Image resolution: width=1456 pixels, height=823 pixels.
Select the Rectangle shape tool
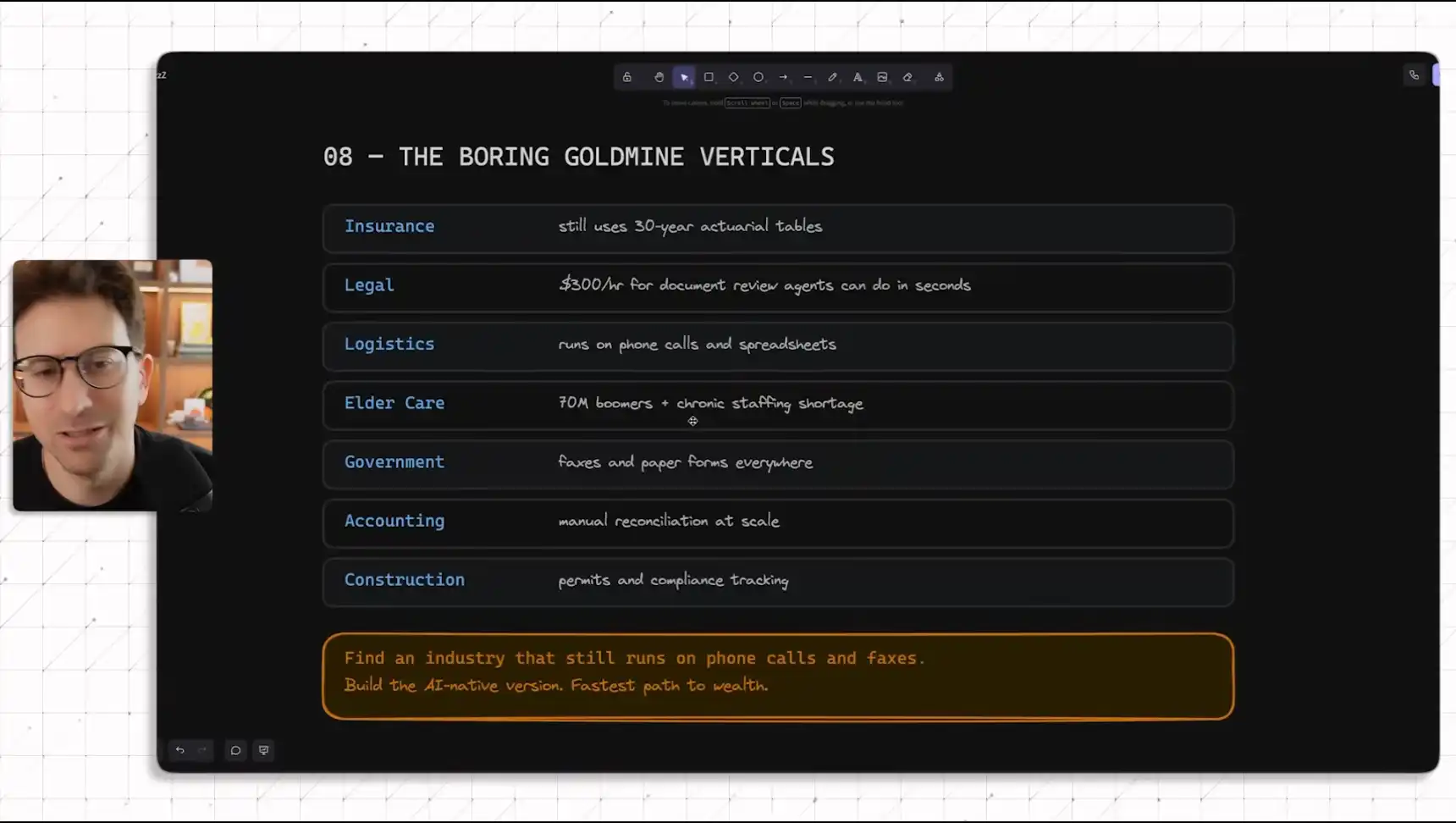click(709, 77)
